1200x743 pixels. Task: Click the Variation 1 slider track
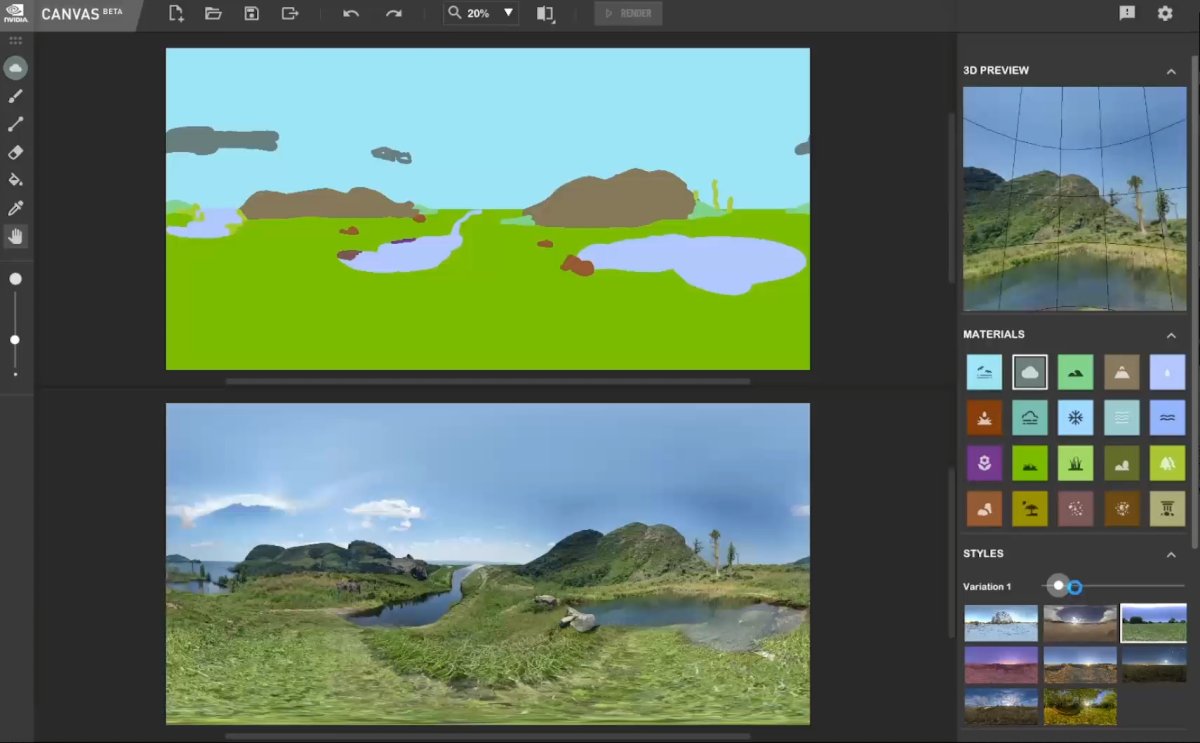tap(1130, 586)
